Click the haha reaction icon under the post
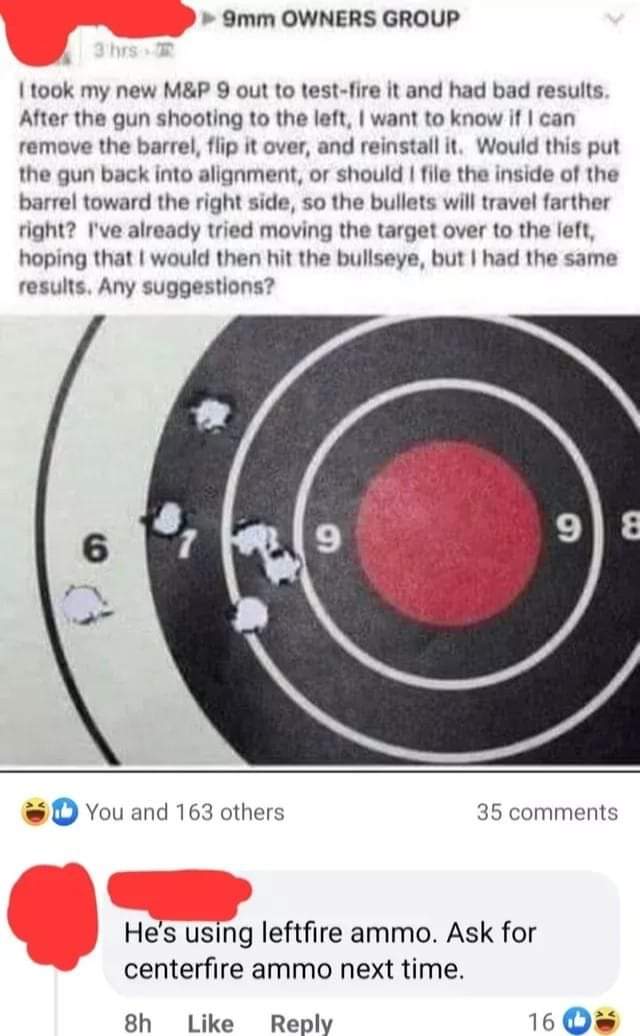640x1036 pixels. click(33, 811)
